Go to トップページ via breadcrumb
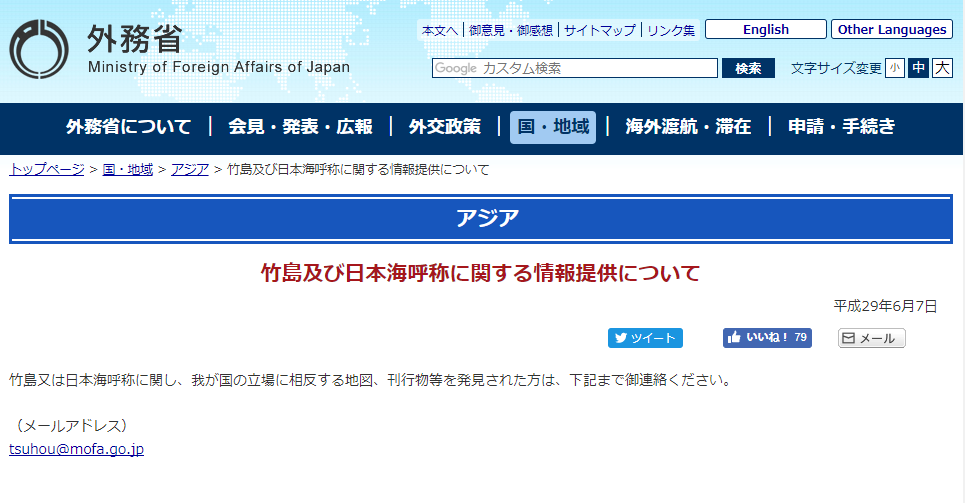The image size is (965, 503). [x=47, y=169]
